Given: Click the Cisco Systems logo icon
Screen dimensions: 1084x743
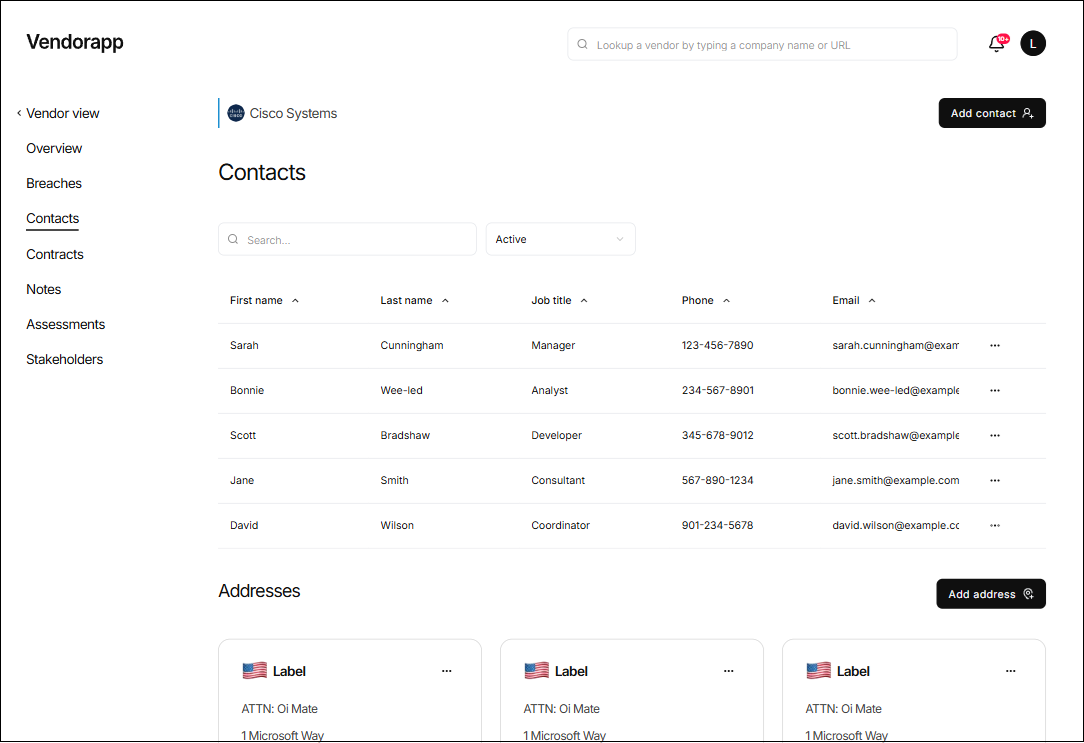Looking at the screenshot, I should click(236, 113).
